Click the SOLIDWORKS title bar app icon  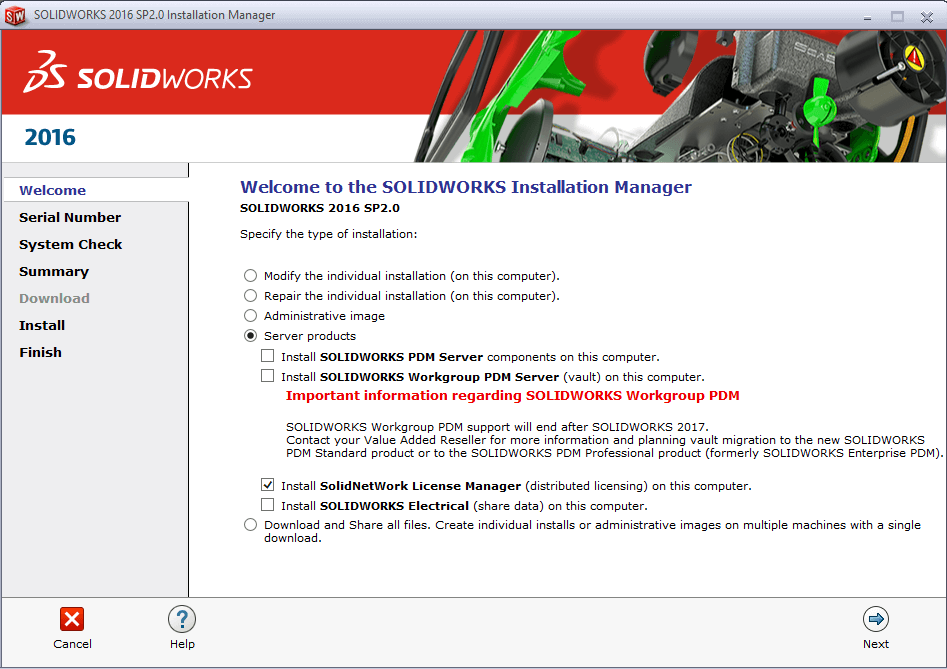(x=14, y=15)
